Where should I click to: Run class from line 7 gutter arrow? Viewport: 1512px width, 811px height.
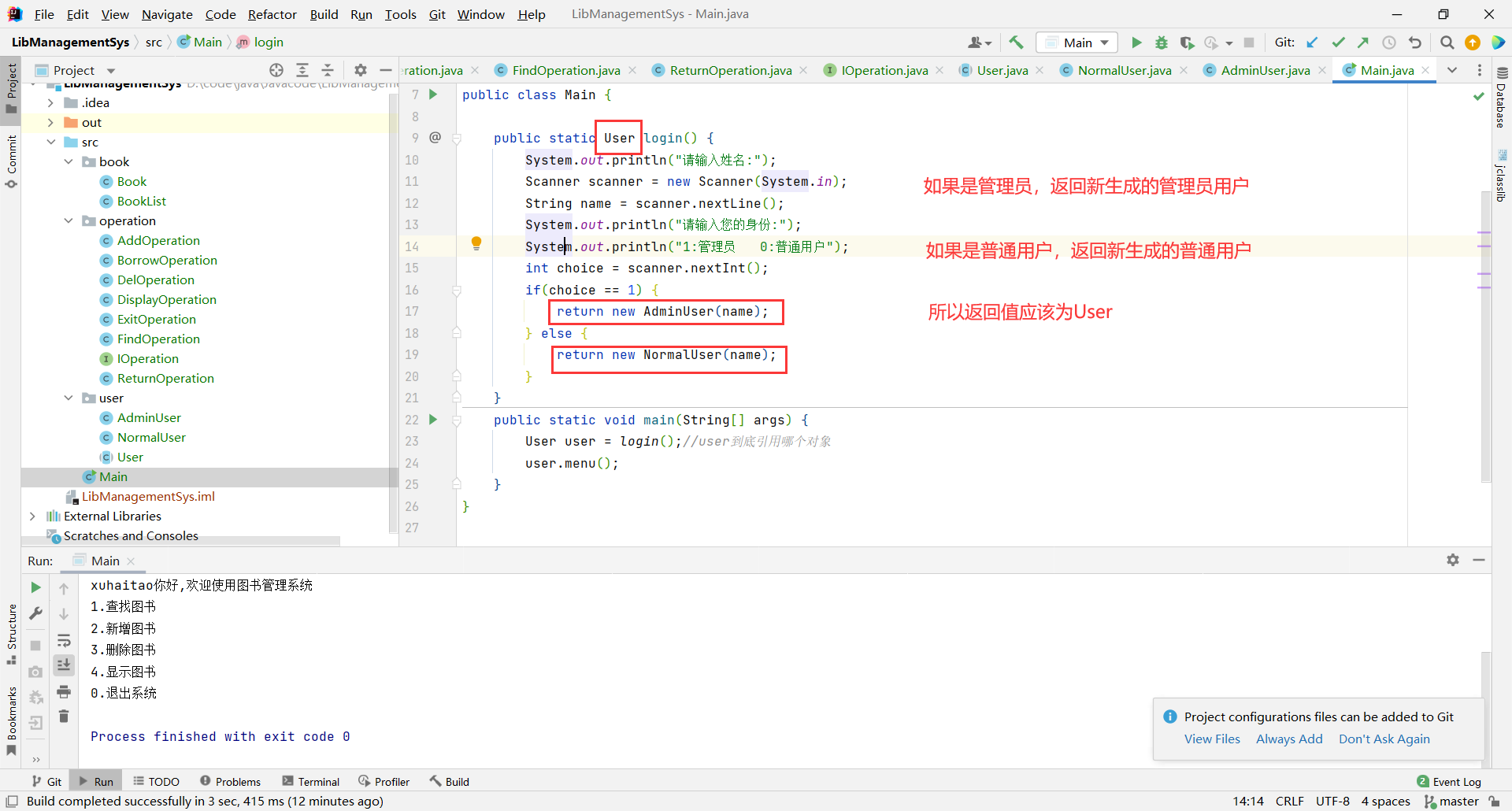(x=433, y=94)
